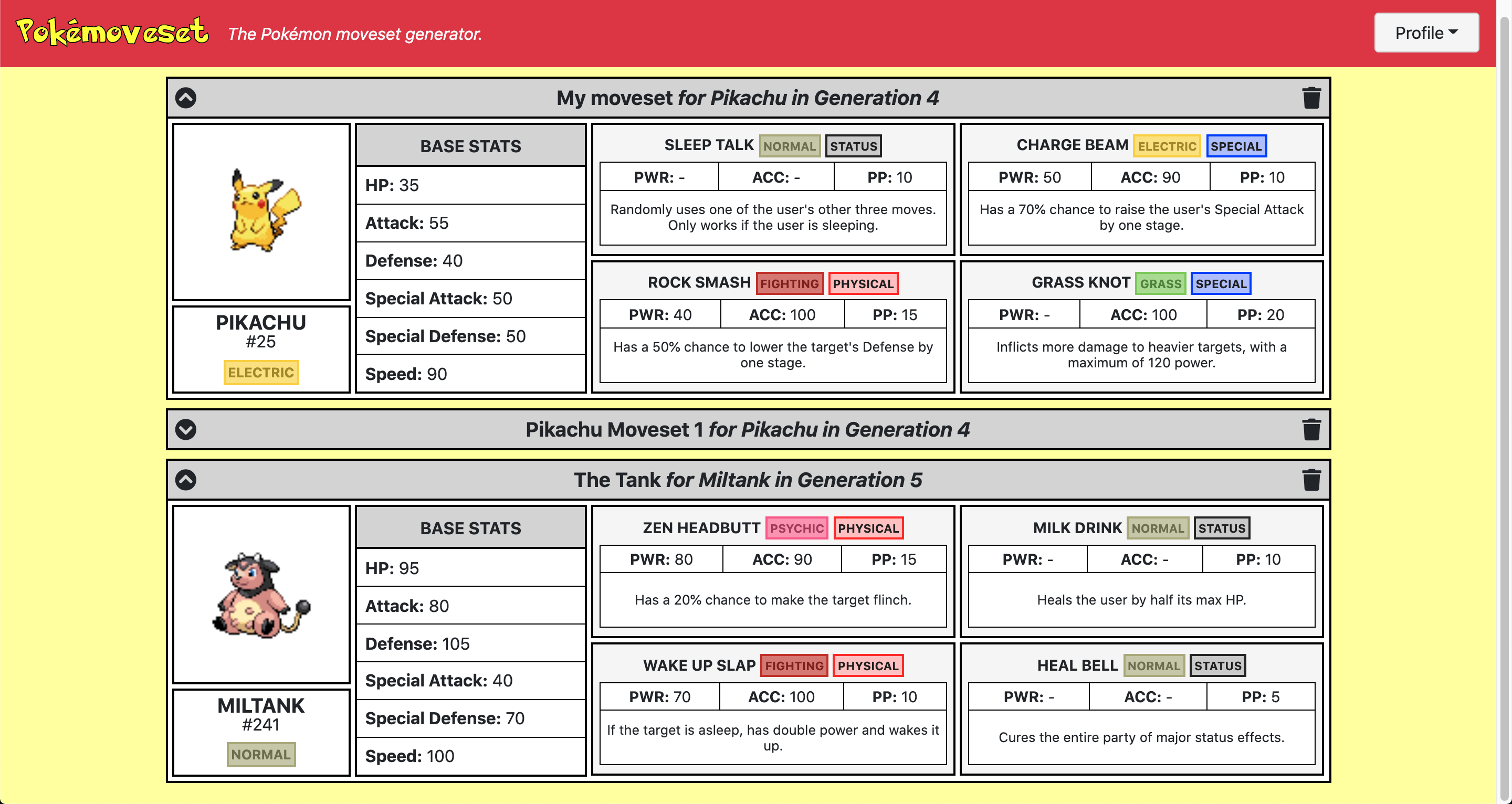Click the HEAL BELL move name
The width and height of the screenshot is (1512, 804).
[x=1077, y=665]
